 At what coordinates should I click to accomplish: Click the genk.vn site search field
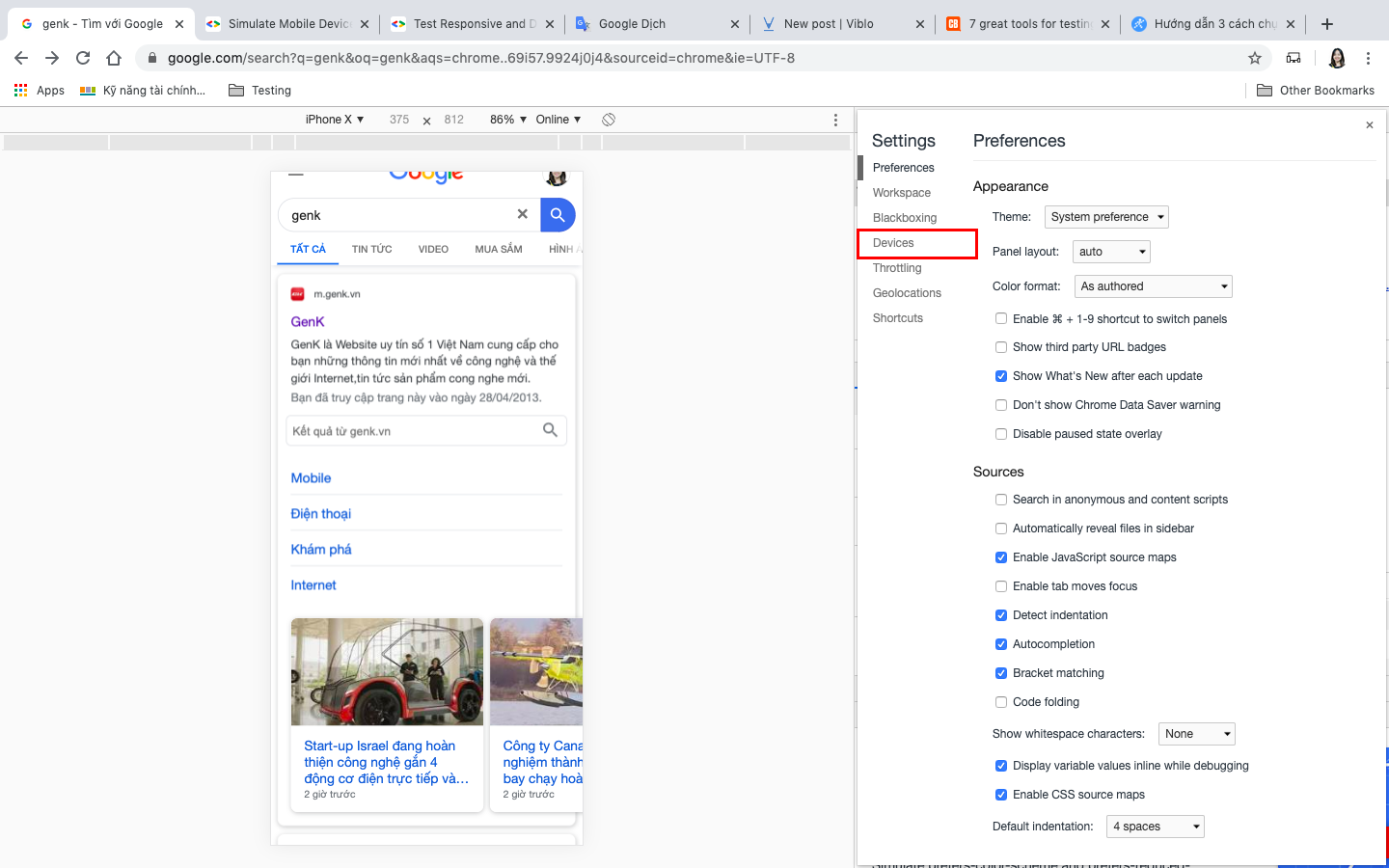pyautogui.click(x=415, y=431)
